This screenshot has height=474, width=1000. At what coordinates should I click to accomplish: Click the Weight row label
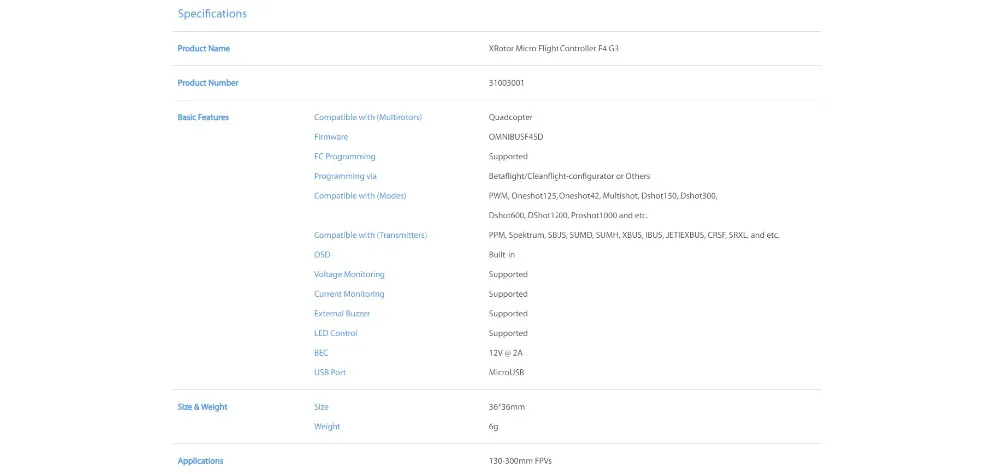pyautogui.click(x=327, y=426)
